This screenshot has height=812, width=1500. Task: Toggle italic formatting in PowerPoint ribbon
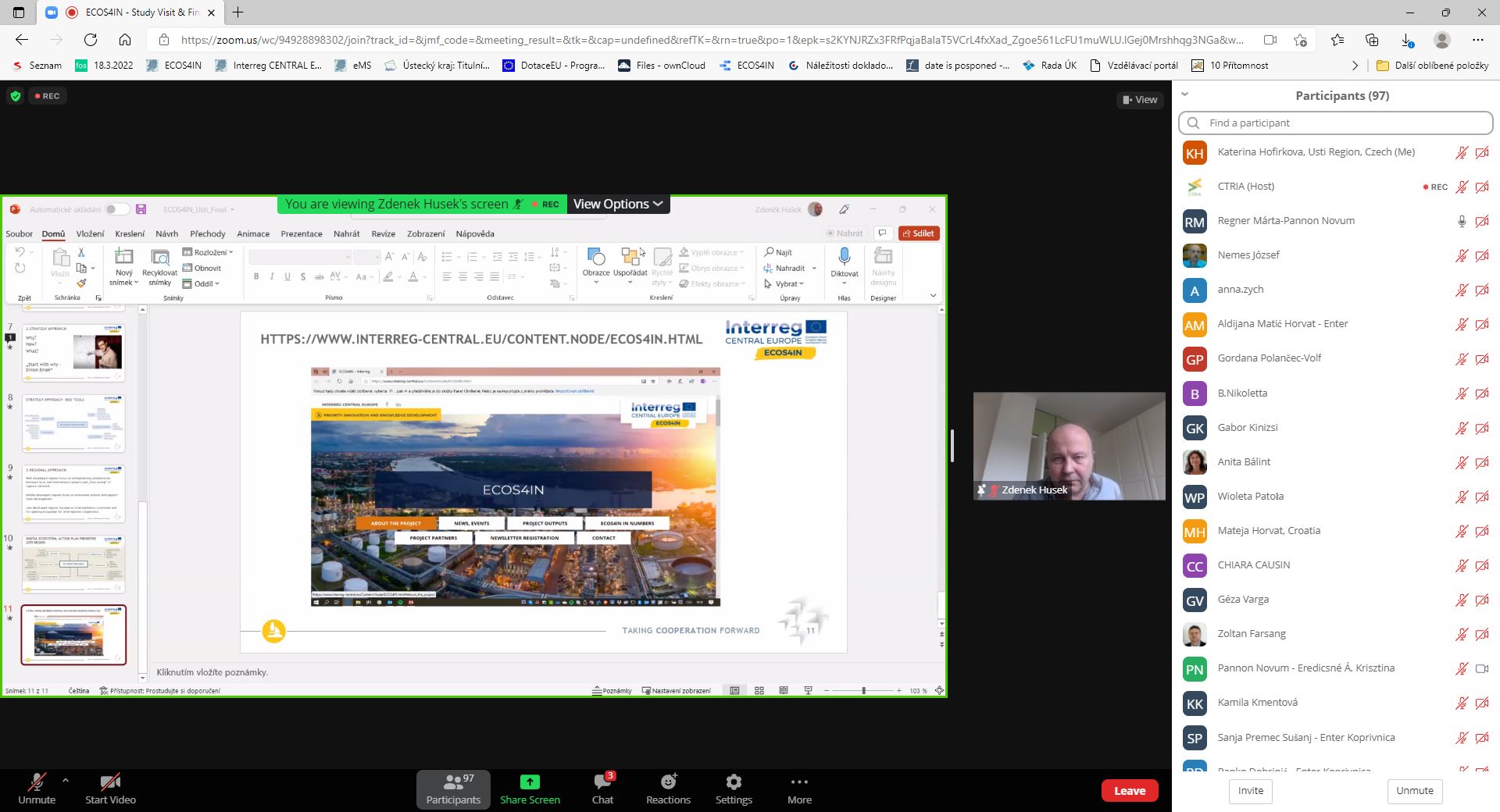click(x=272, y=276)
